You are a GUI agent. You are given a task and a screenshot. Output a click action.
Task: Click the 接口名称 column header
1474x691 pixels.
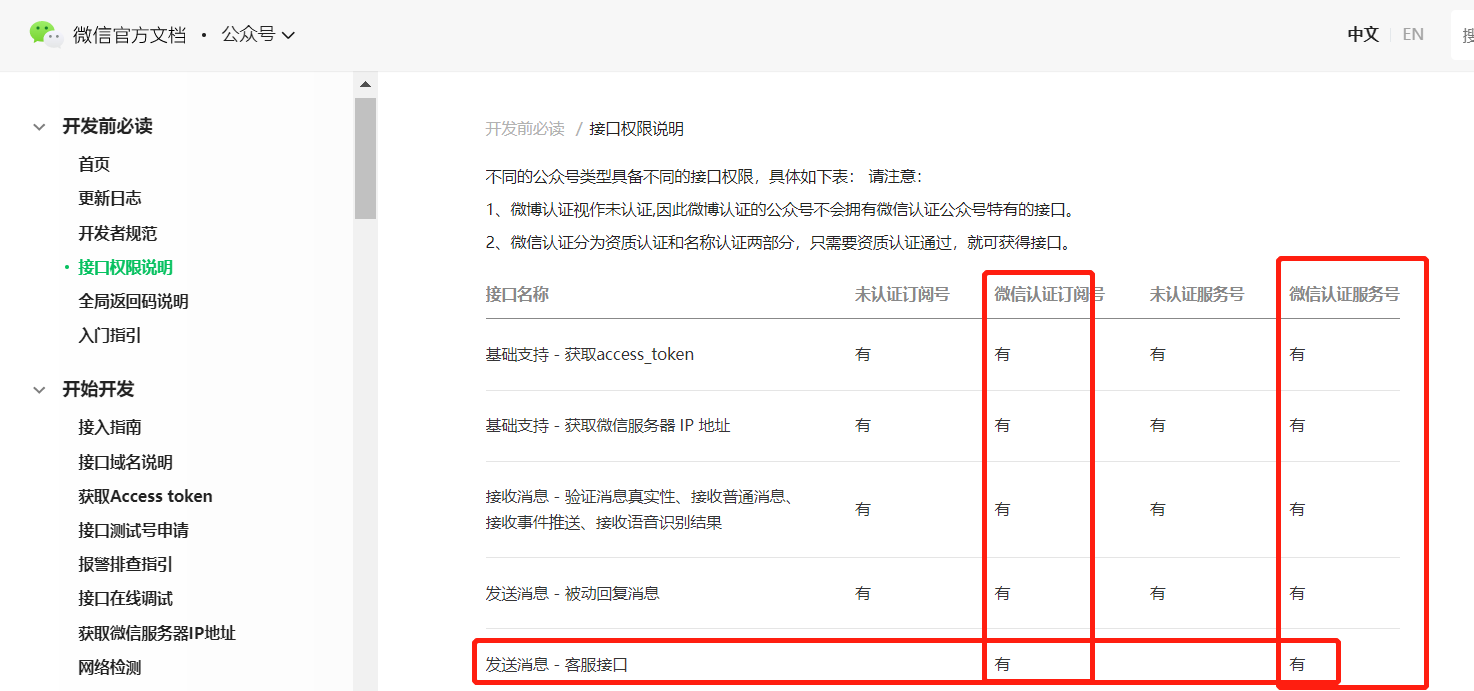(517, 294)
